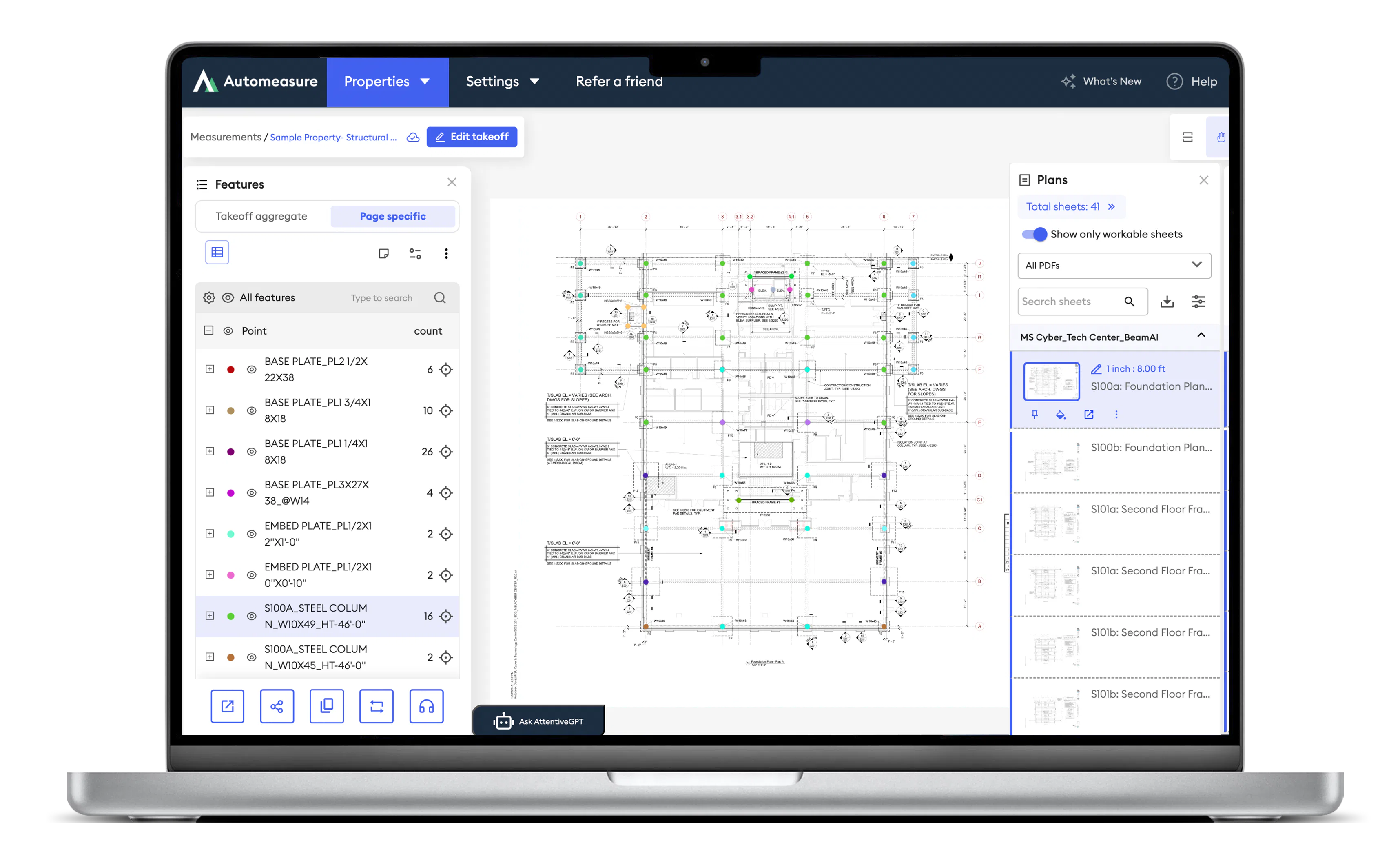Select the Page specific tab
1400x865 pixels.
pos(392,216)
